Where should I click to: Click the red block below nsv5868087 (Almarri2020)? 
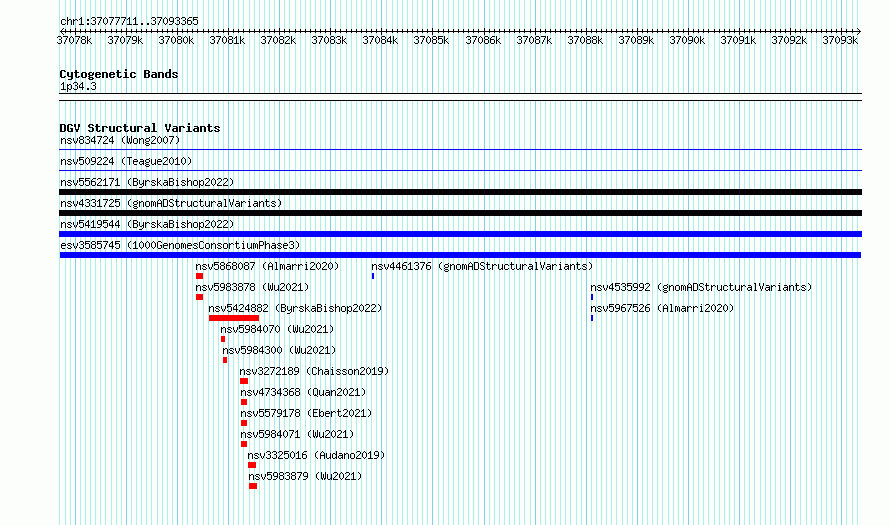[199, 276]
